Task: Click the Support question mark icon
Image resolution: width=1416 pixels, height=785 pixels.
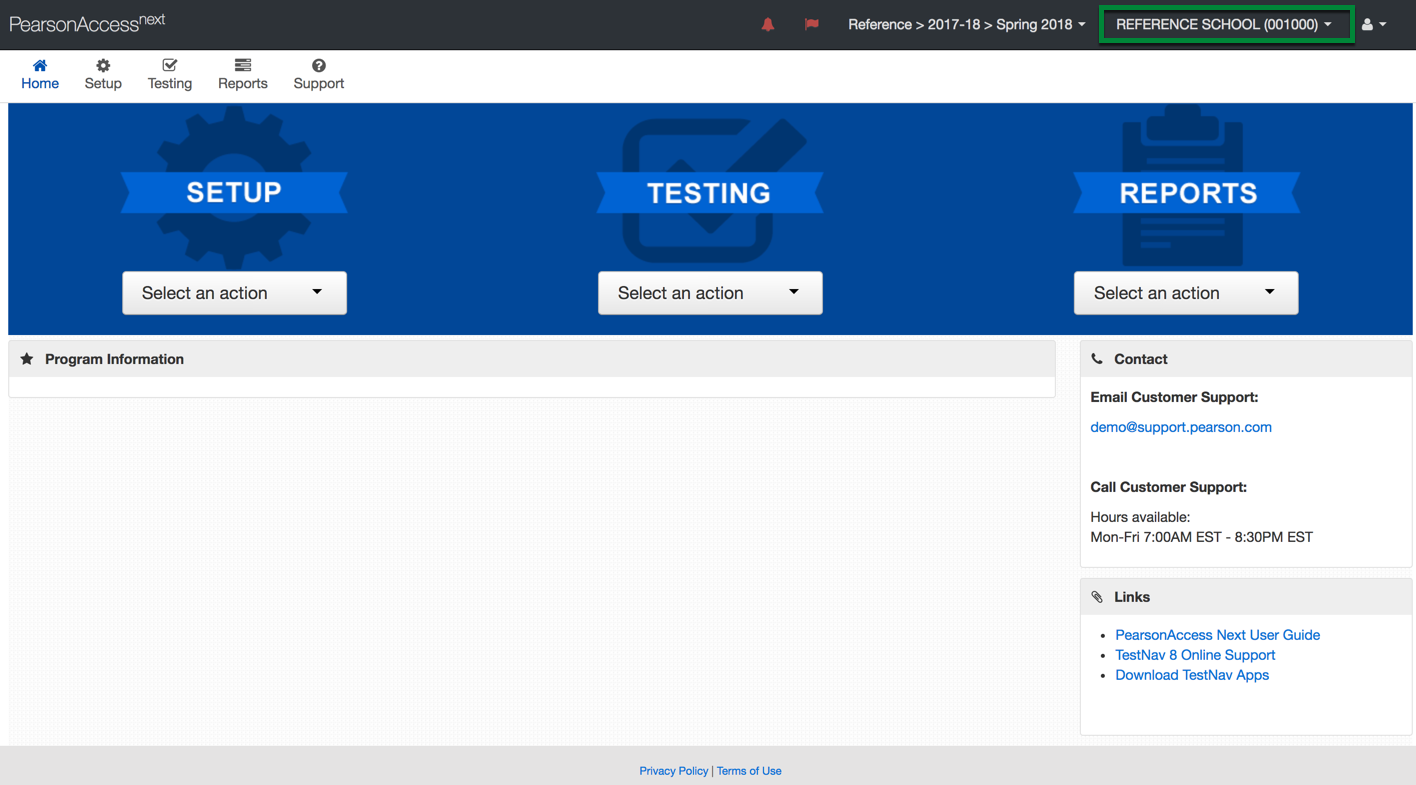Action: pos(319,66)
